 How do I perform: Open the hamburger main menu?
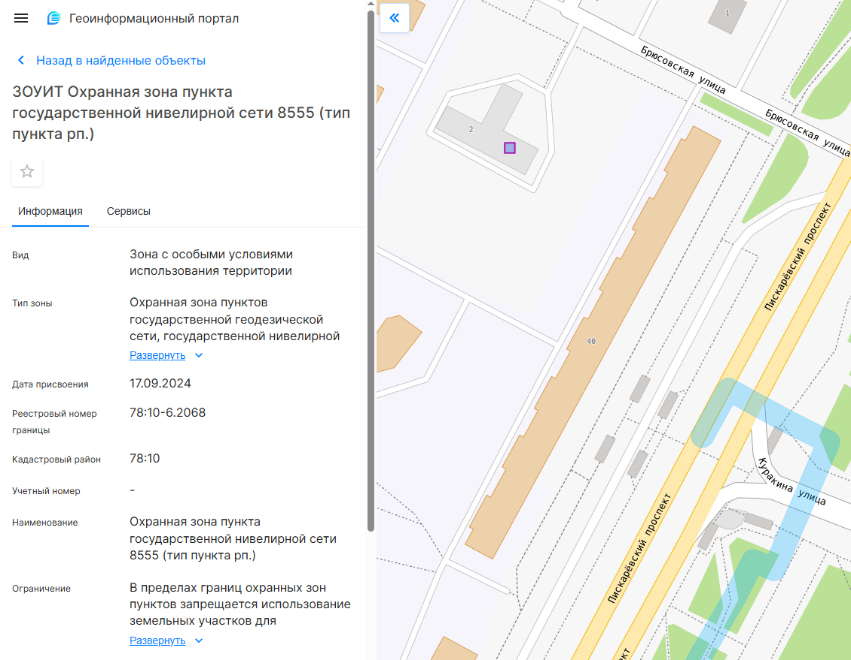coord(21,19)
